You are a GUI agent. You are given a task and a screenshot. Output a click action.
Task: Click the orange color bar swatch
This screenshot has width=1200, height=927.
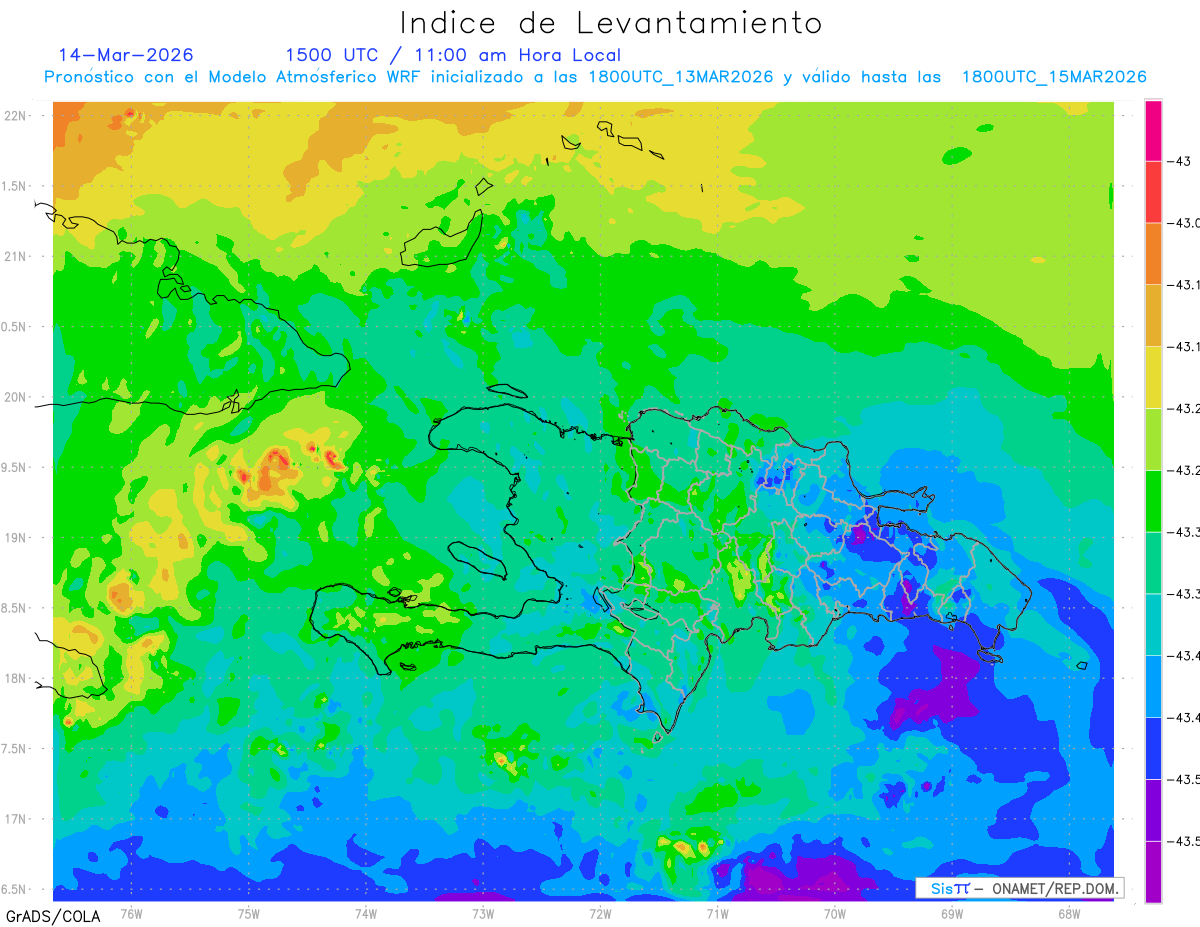tap(1153, 253)
